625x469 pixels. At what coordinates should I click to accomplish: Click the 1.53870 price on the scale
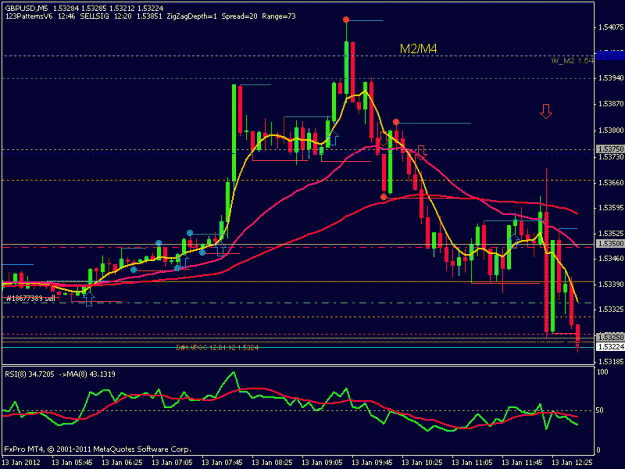(x=611, y=104)
